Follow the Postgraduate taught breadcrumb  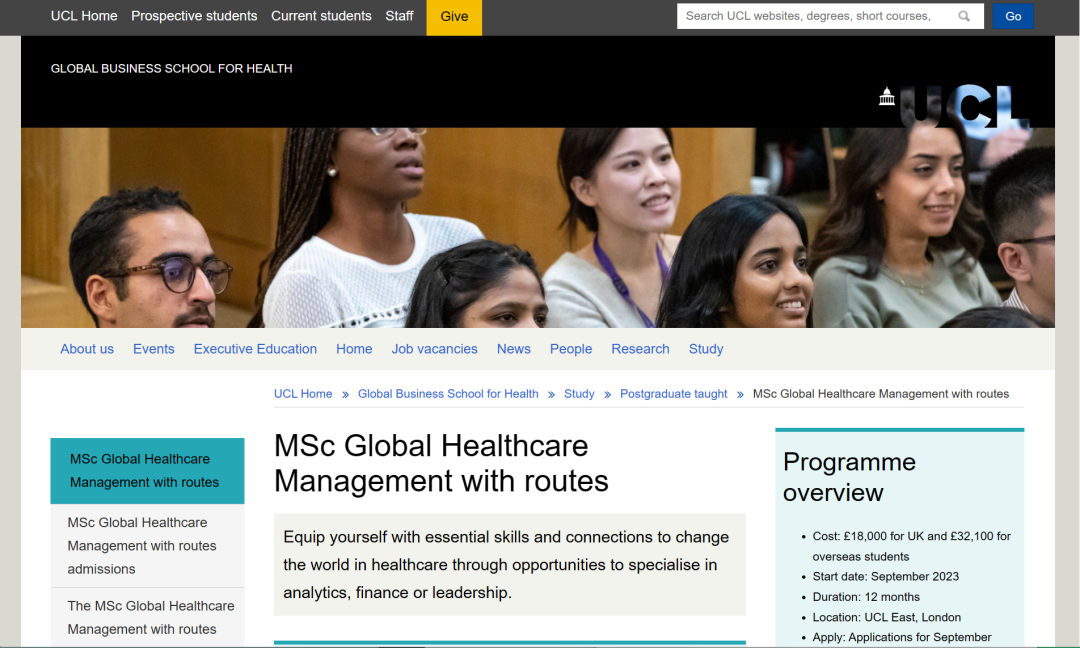pos(674,394)
